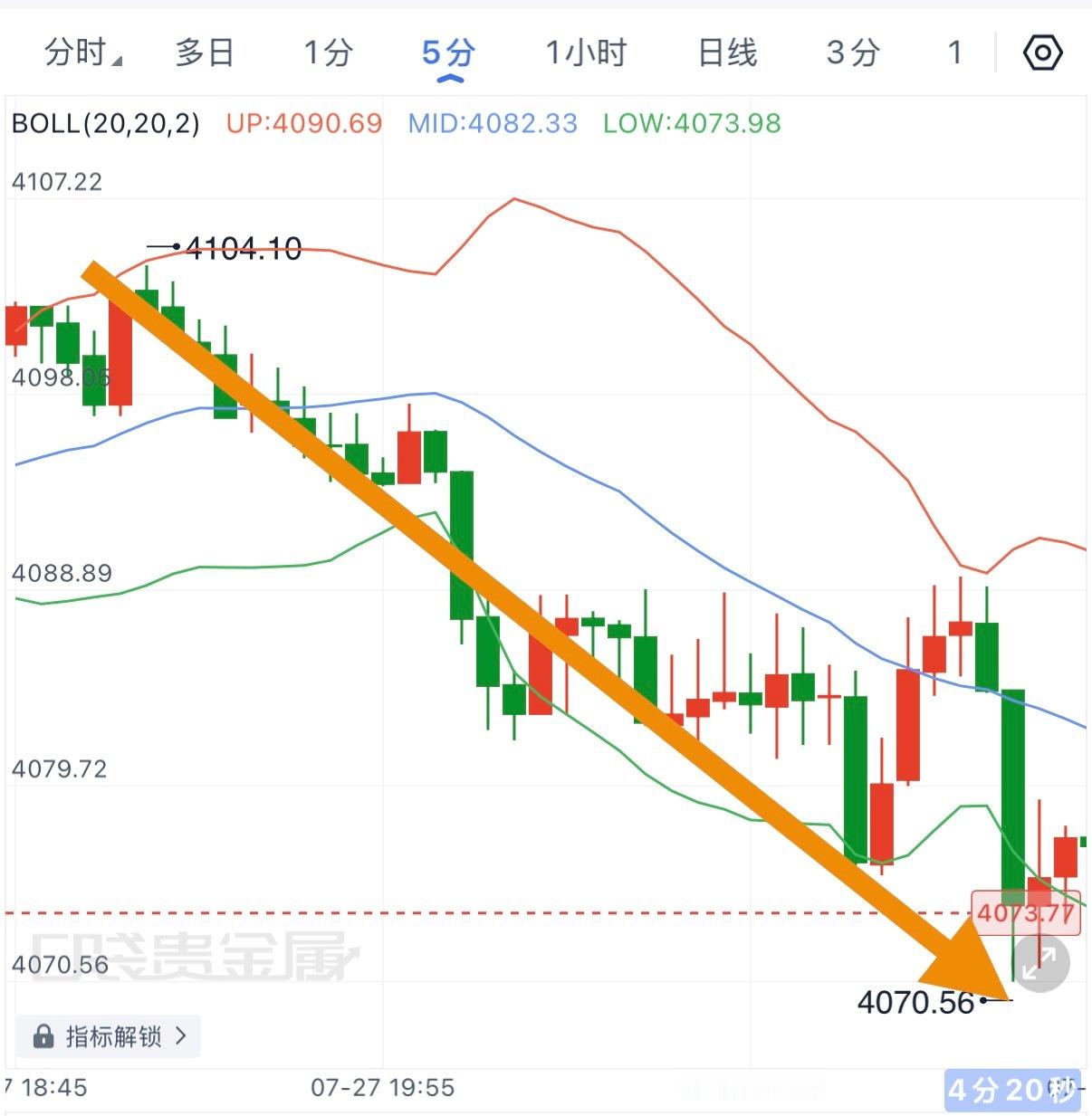The width and height of the screenshot is (1092, 1116).
Task: Click the LOW:4073.98 lower band value
Action: point(693,123)
